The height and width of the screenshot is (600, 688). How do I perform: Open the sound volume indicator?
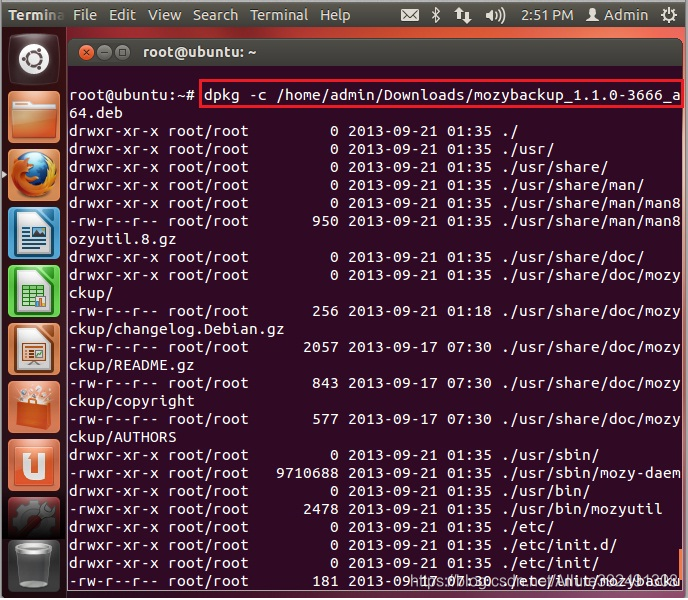(495, 16)
